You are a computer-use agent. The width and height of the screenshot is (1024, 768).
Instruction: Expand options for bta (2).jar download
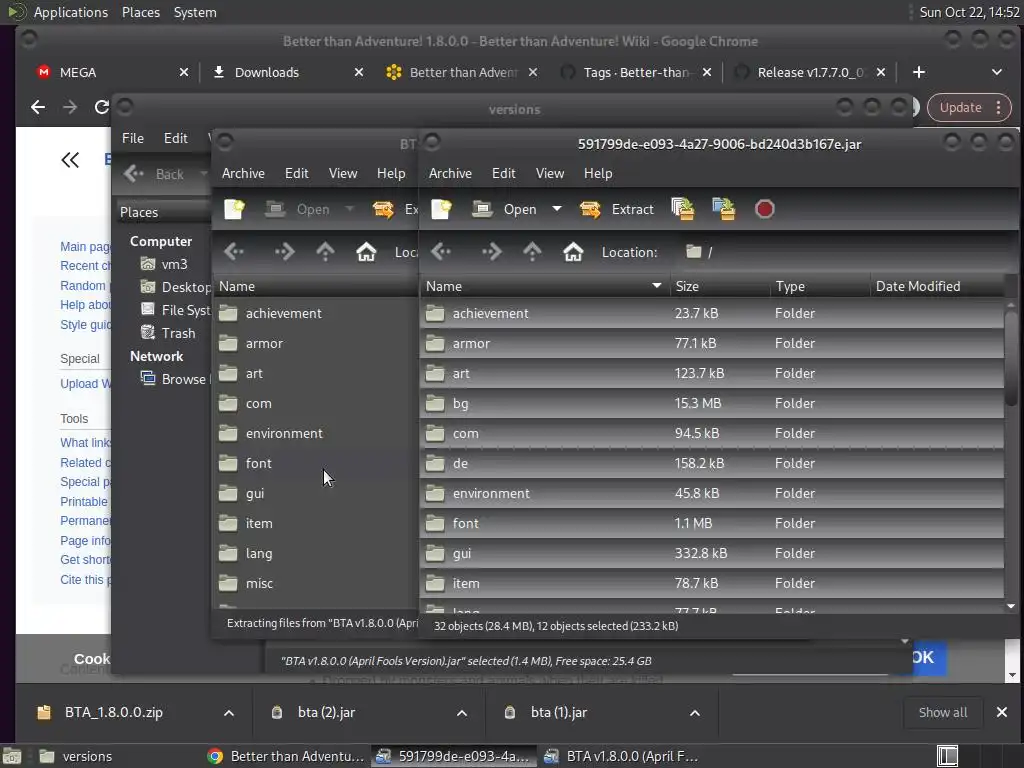click(x=462, y=713)
